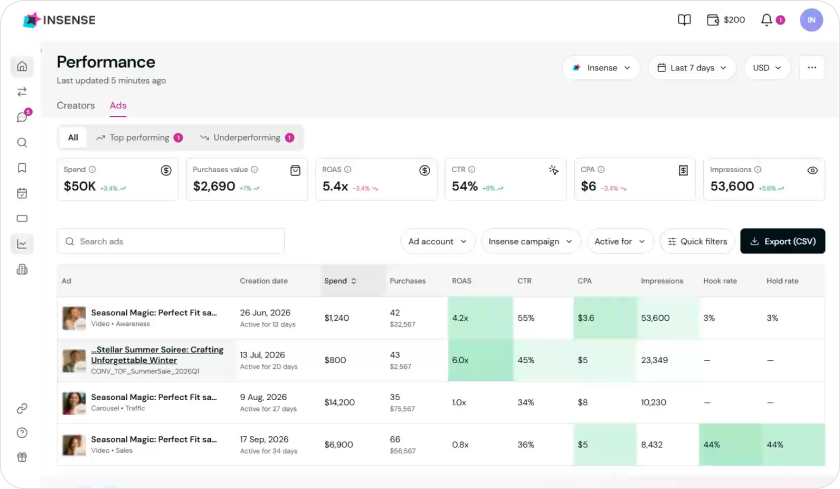This screenshot has width=840, height=489.
Task: Click the gift icon in sidebar
Action: pos(22,457)
